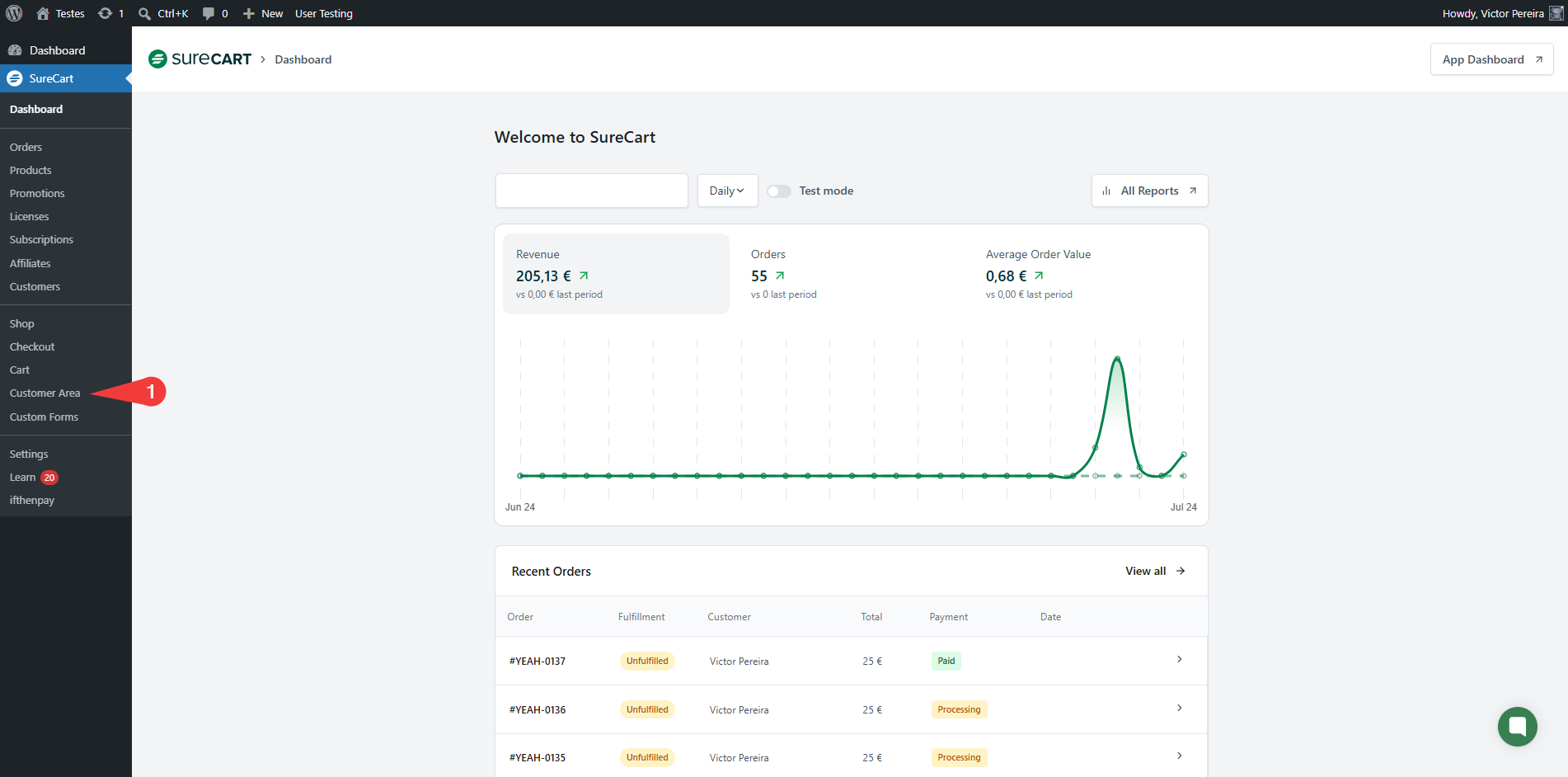Viewport: 1568px width, 777px height.
Task: Click the App Dashboard button
Action: pyautogui.click(x=1491, y=59)
